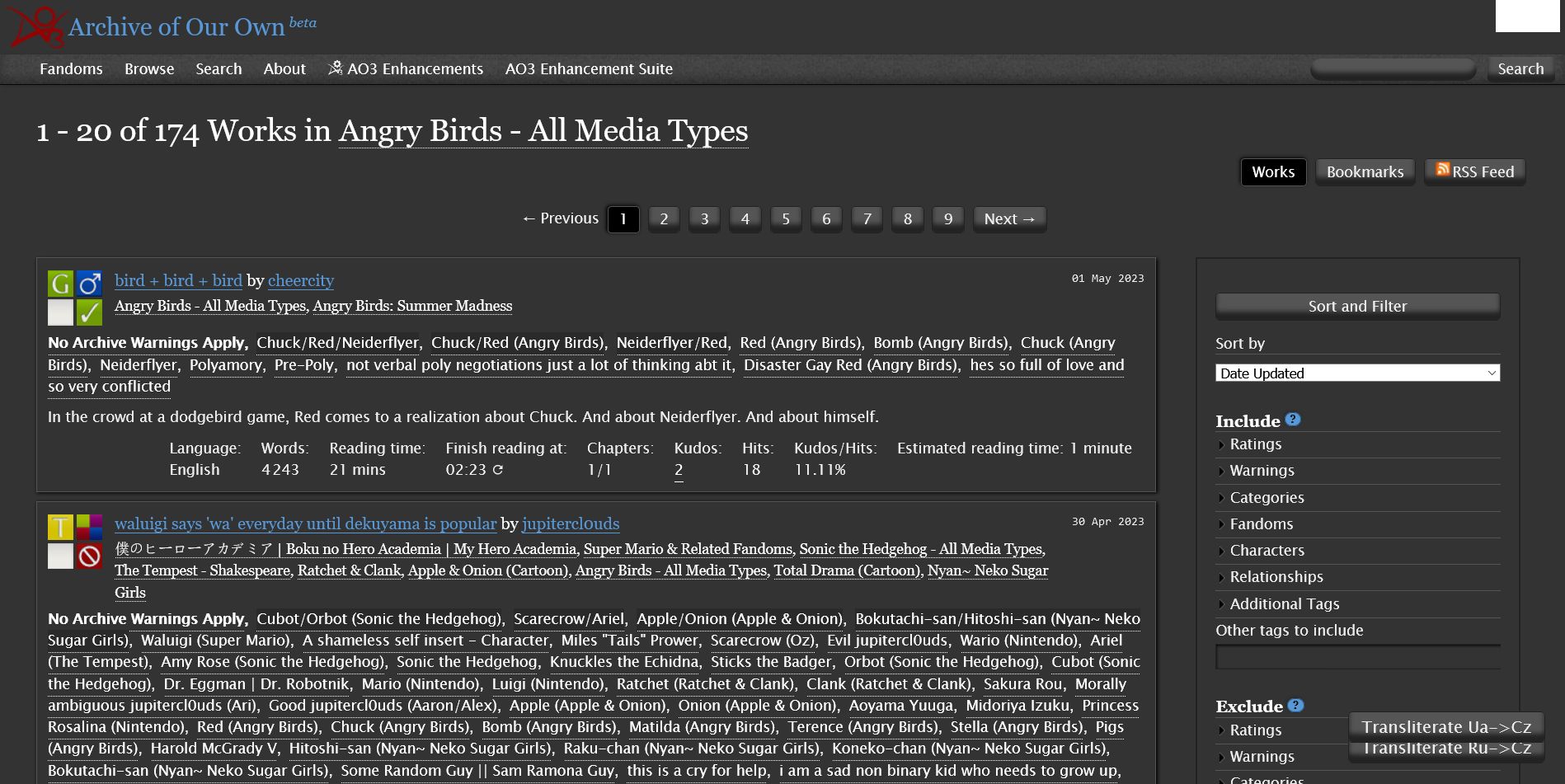Click the kudos count on bird work
This screenshot has height=784, width=1565.
pyautogui.click(x=679, y=470)
